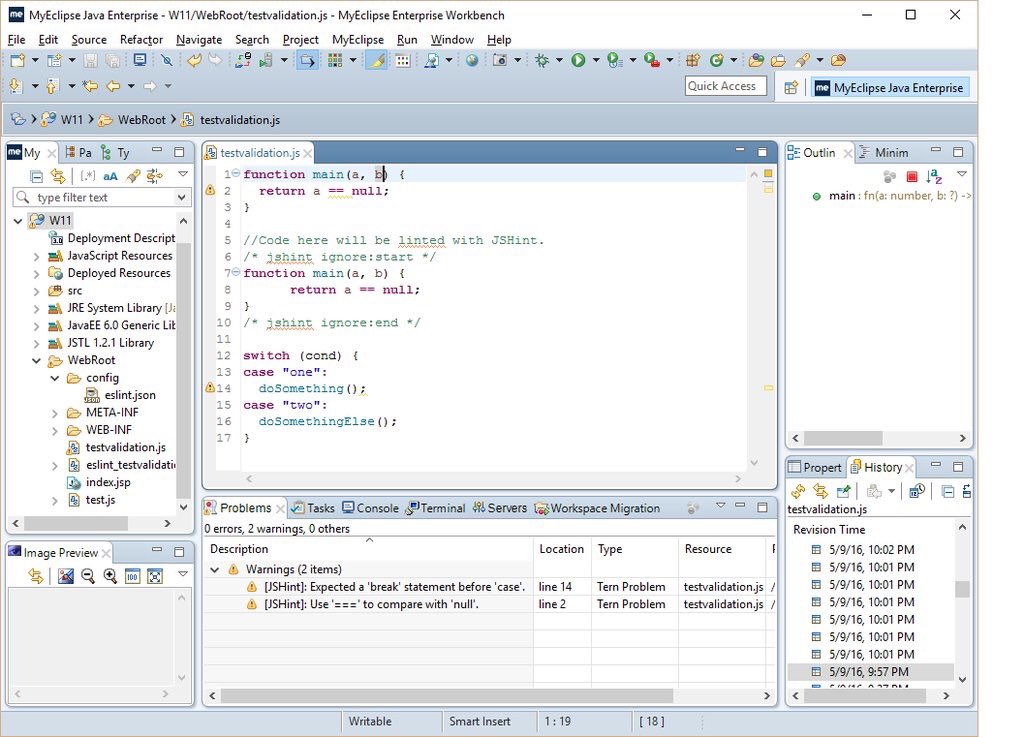This screenshot has width=1024, height=737.
Task: Open the explorer panel view menu triangle
Action: pos(183,174)
